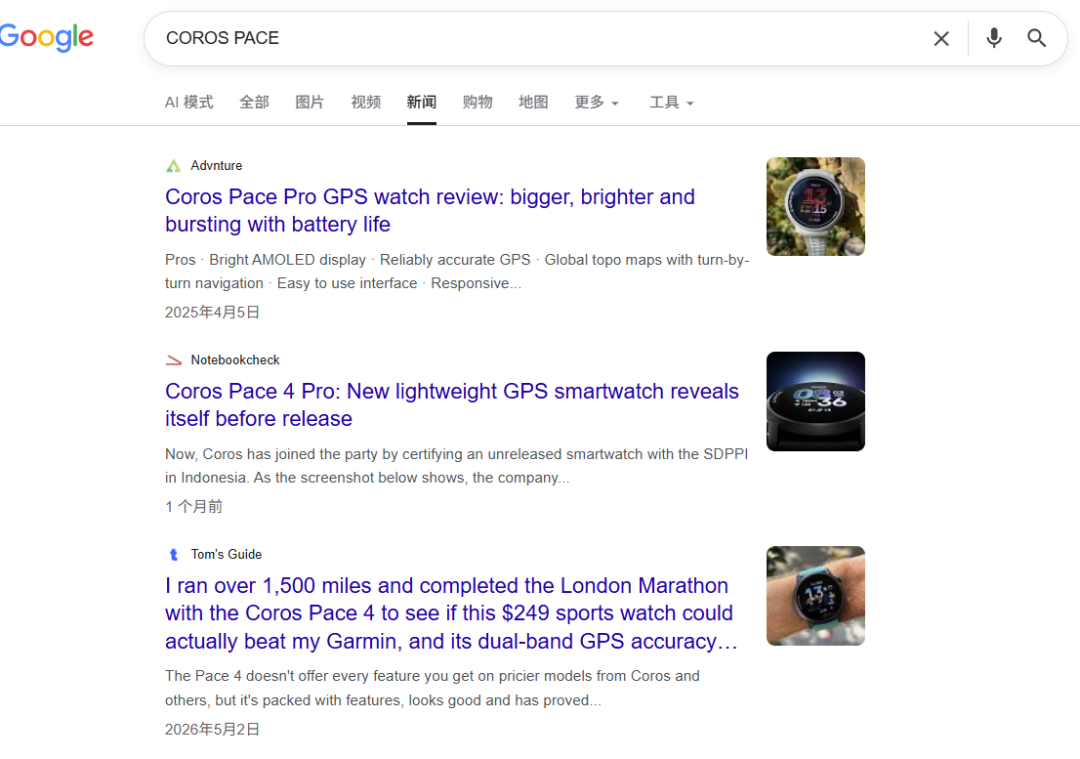The width and height of the screenshot is (1080, 759).
Task: Click the snippet starting 'Now, Coros has joined'
Action: (456, 466)
